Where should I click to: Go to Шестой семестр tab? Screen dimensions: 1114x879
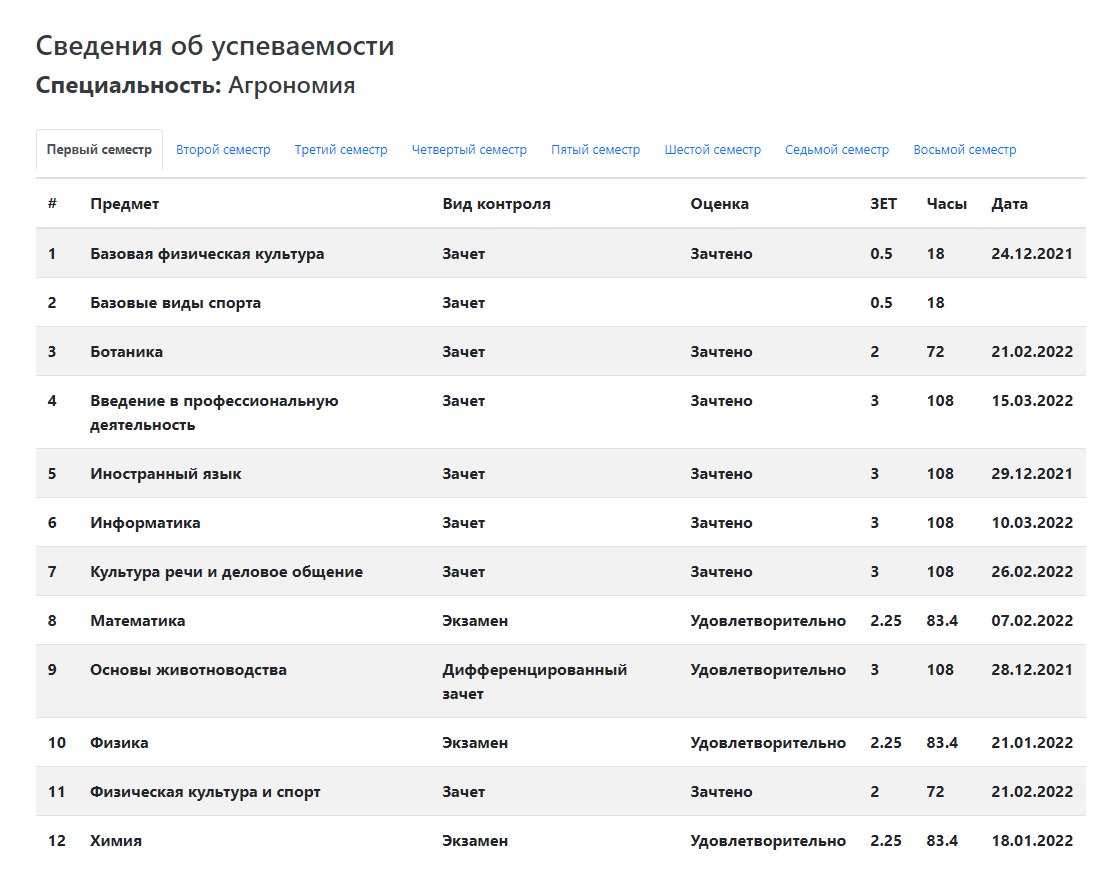click(x=713, y=150)
